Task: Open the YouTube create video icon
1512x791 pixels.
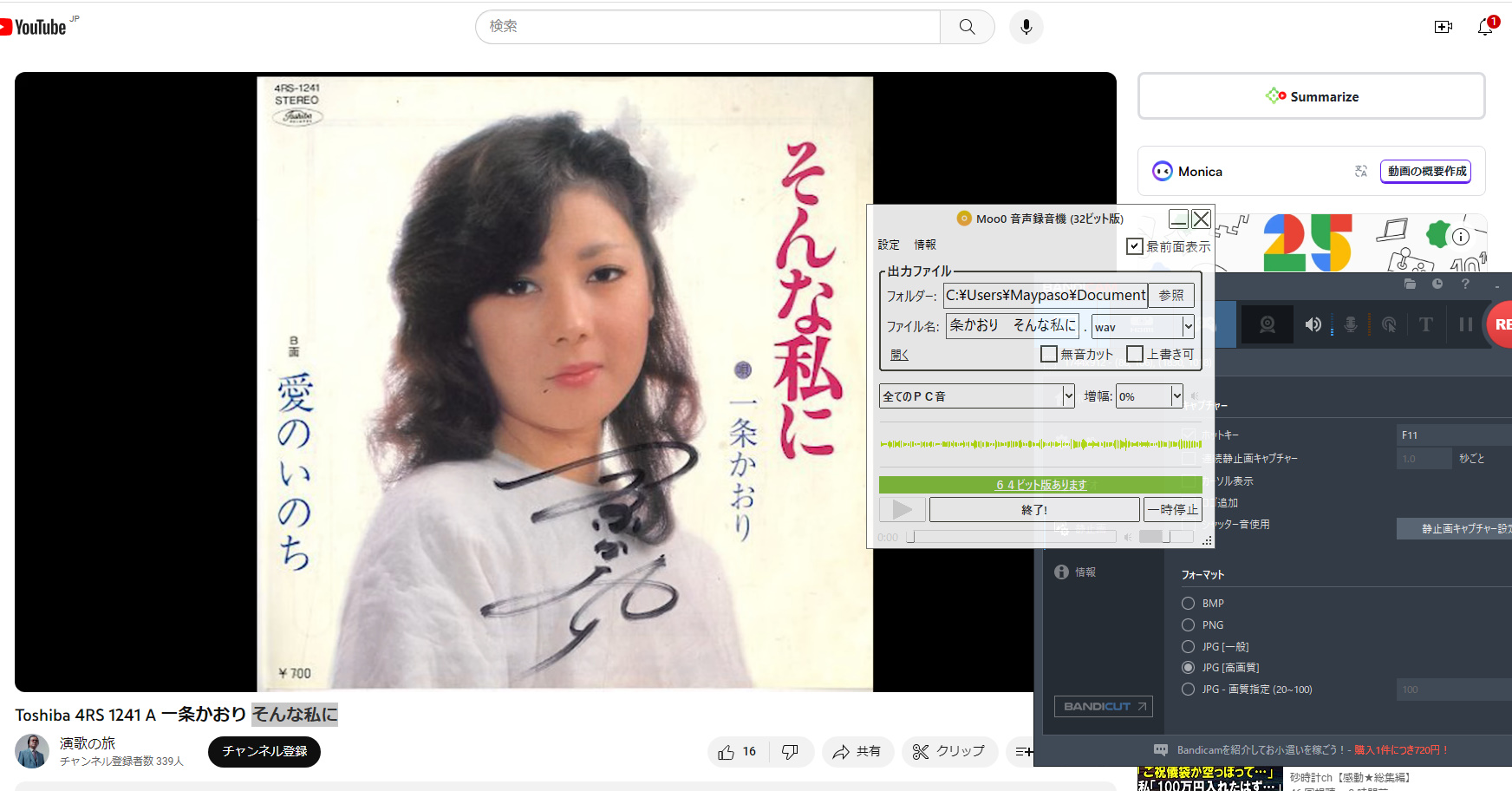Action: 1444,27
